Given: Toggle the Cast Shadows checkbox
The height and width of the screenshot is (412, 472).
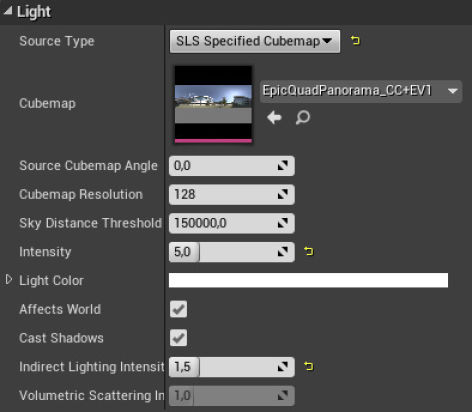Looking at the screenshot, I should (x=178, y=338).
